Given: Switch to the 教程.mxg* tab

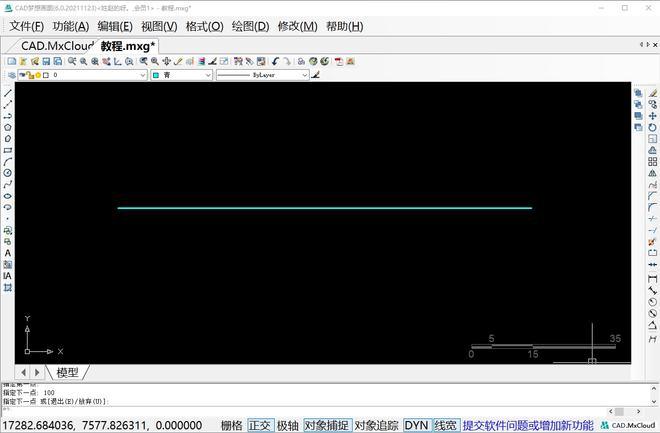Looking at the screenshot, I should (x=128, y=46).
